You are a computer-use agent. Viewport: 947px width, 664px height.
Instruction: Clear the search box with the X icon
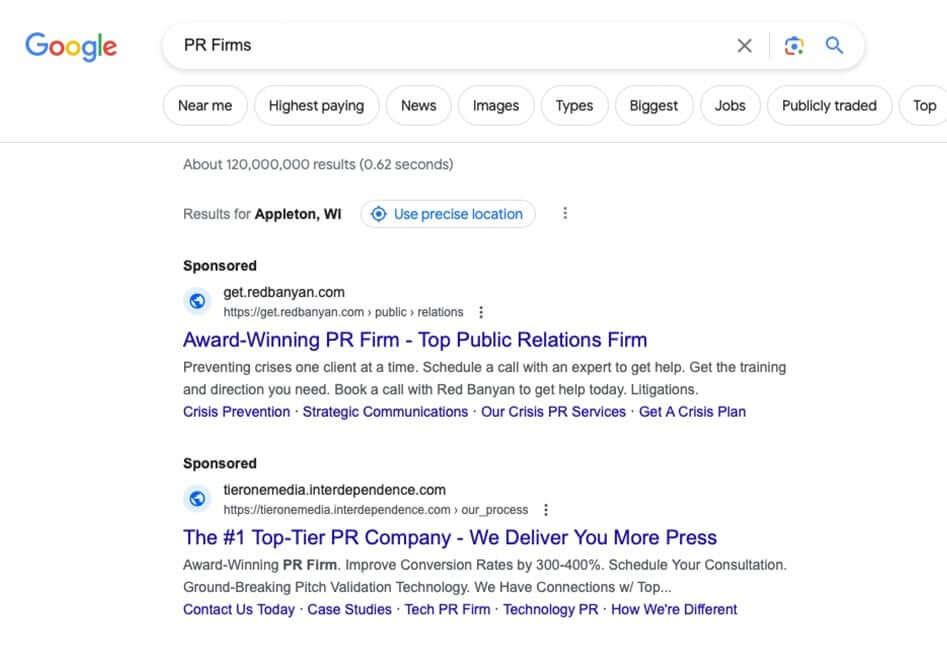click(744, 46)
